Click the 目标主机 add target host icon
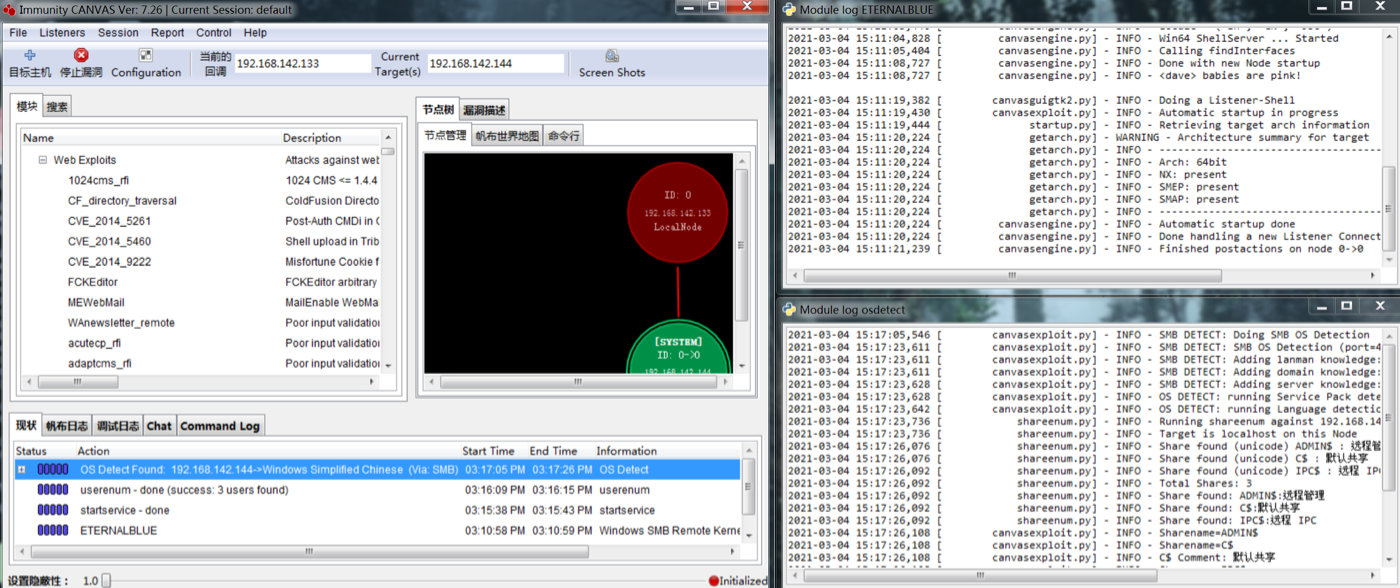This screenshot has height=588, width=1400. [30, 56]
